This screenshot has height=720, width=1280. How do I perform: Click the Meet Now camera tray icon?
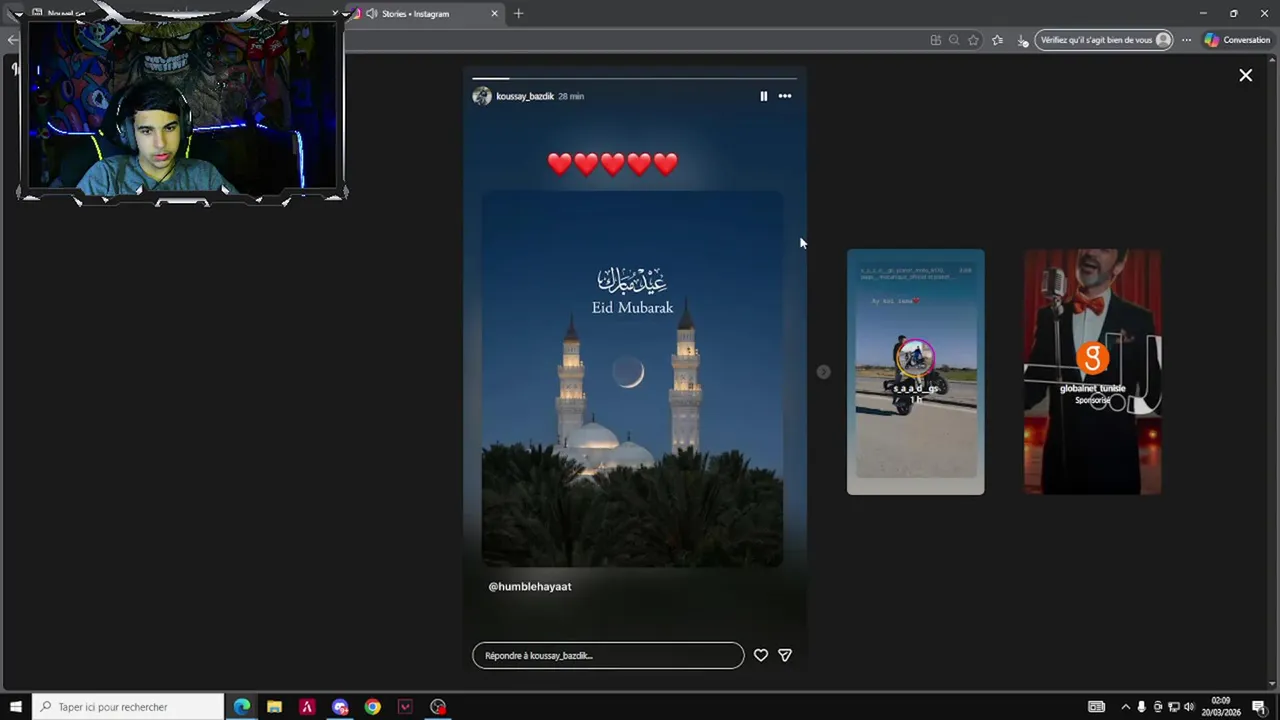click(x=1158, y=707)
